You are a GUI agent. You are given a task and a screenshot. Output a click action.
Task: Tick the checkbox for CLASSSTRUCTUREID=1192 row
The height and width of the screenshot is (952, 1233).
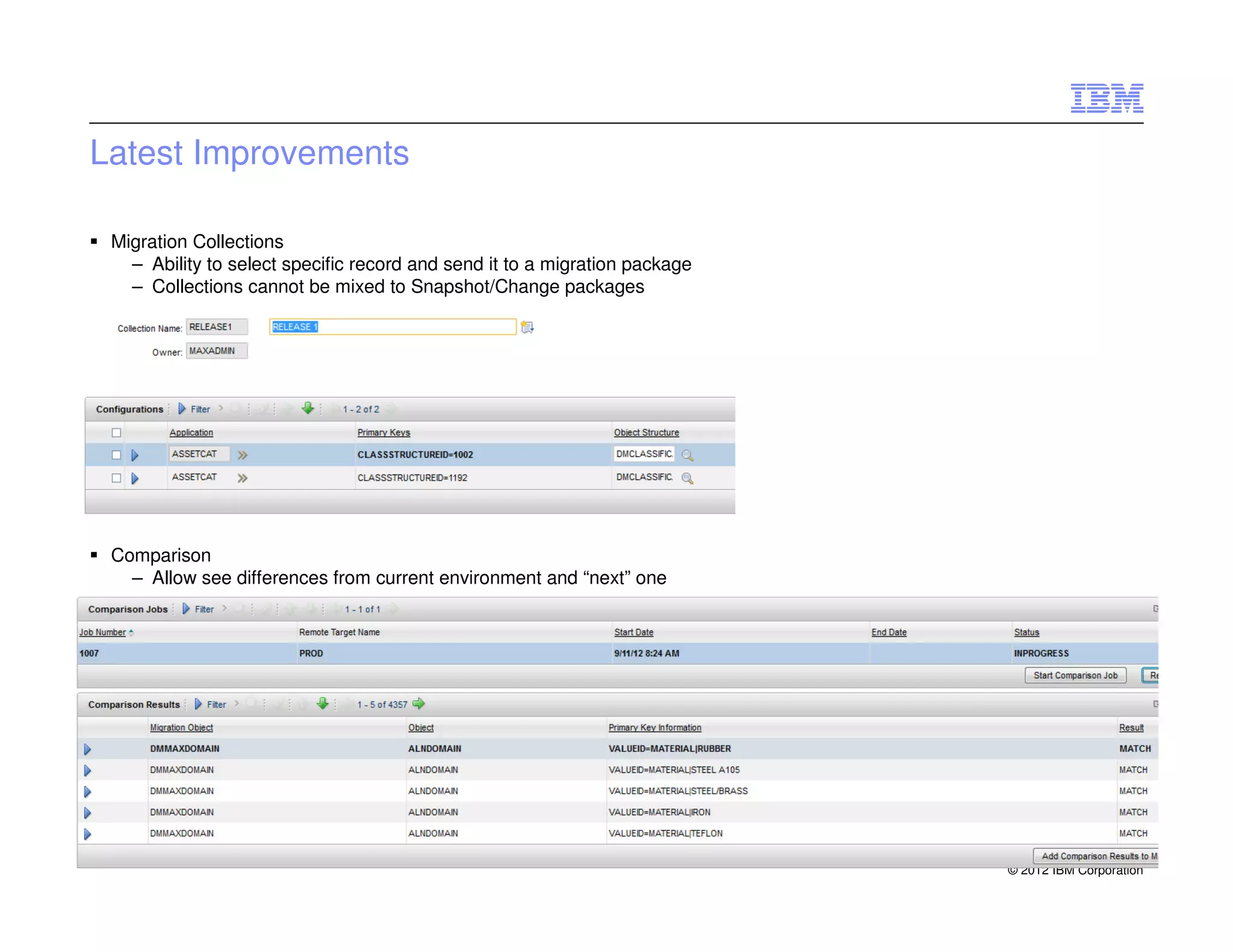pyautogui.click(x=116, y=478)
